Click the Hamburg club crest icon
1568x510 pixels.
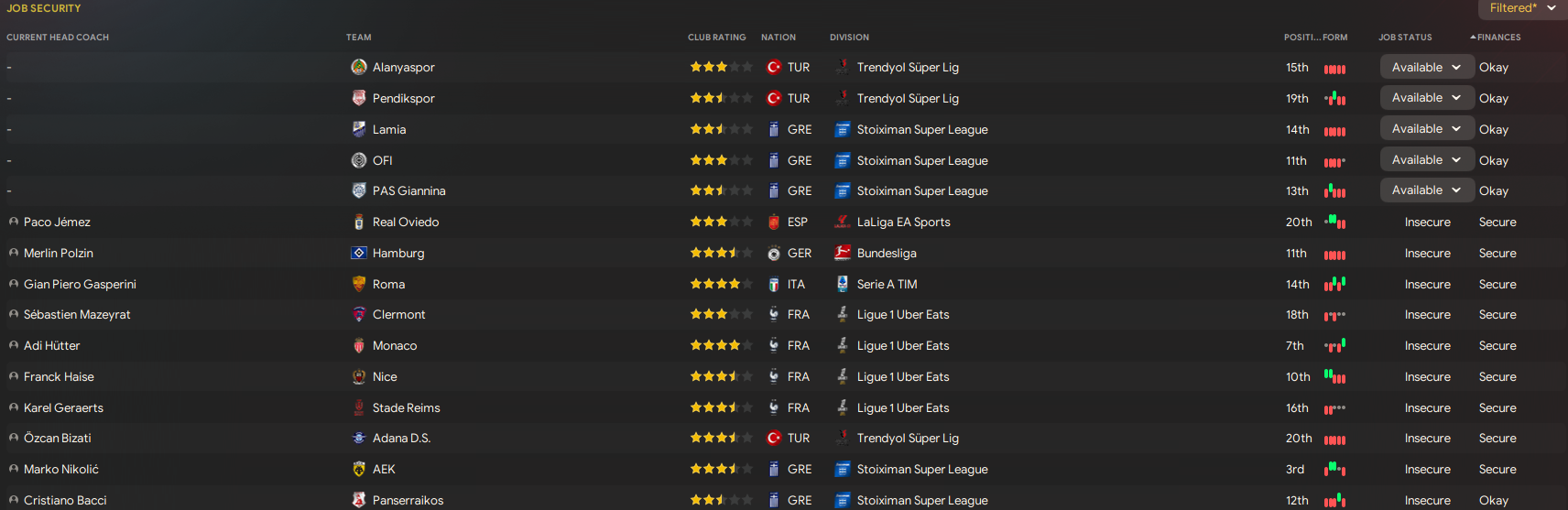(359, 253)
